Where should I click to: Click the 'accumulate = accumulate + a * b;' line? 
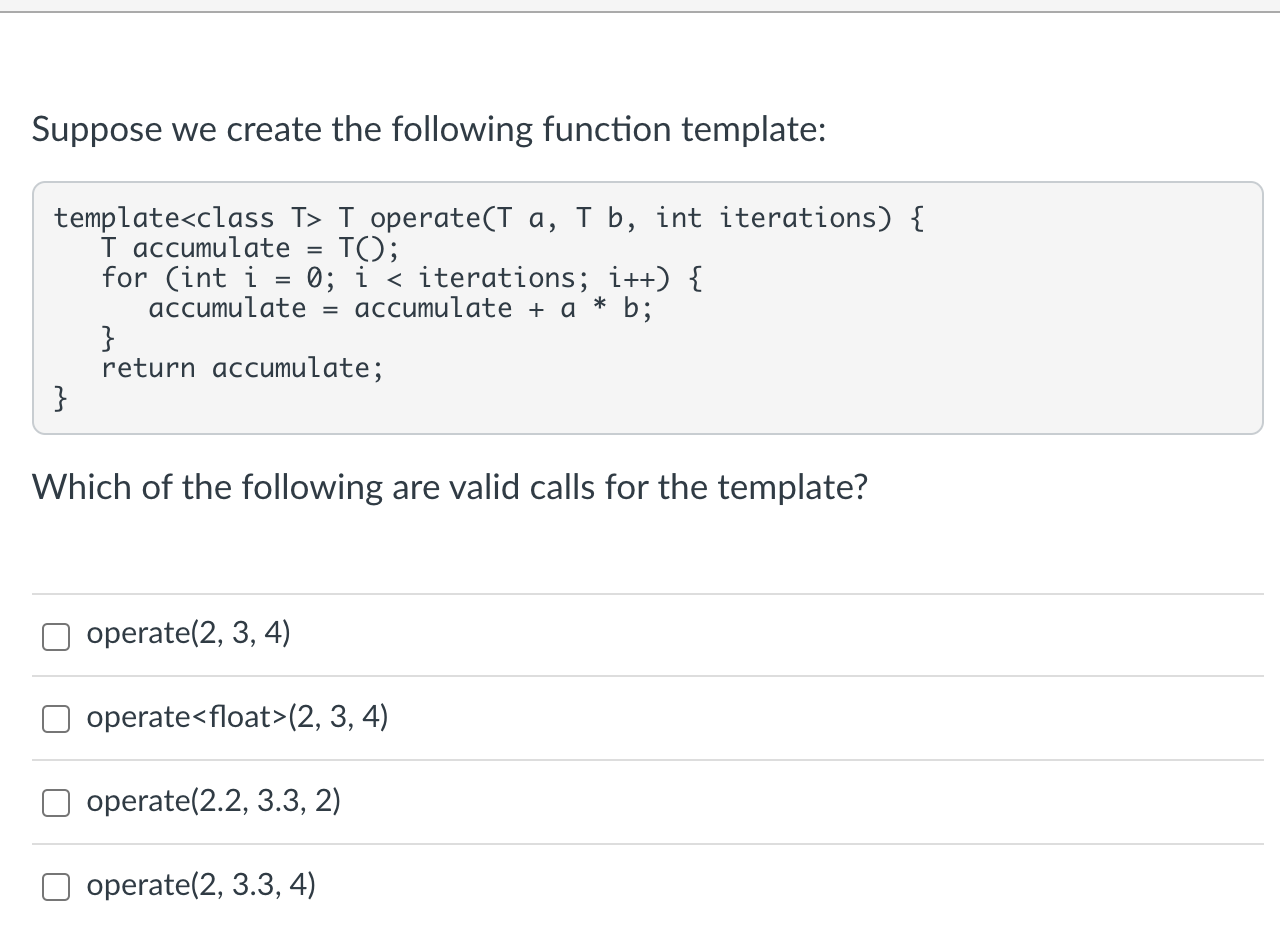(x=401, y=308)
